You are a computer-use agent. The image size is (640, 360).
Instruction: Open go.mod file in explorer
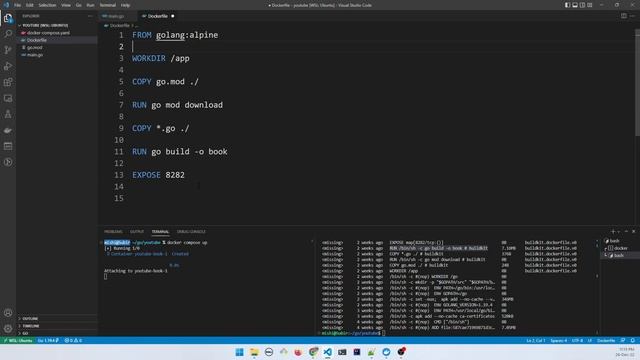34,47
